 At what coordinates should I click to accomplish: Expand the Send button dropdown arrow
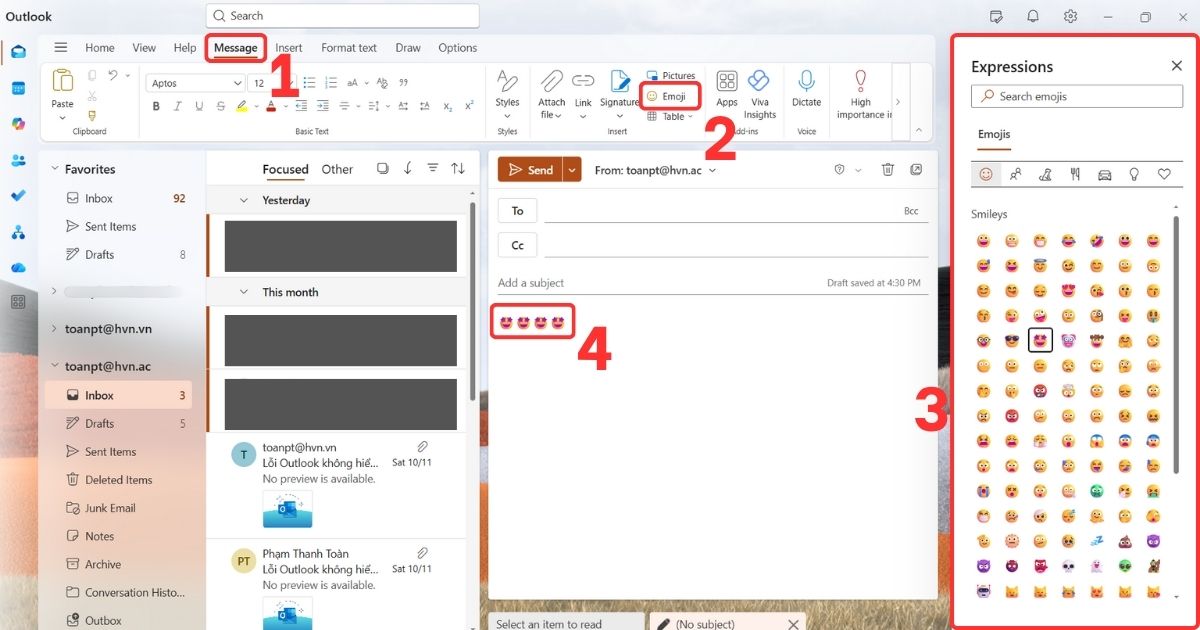pyautogui.click(x=570, y=169)
